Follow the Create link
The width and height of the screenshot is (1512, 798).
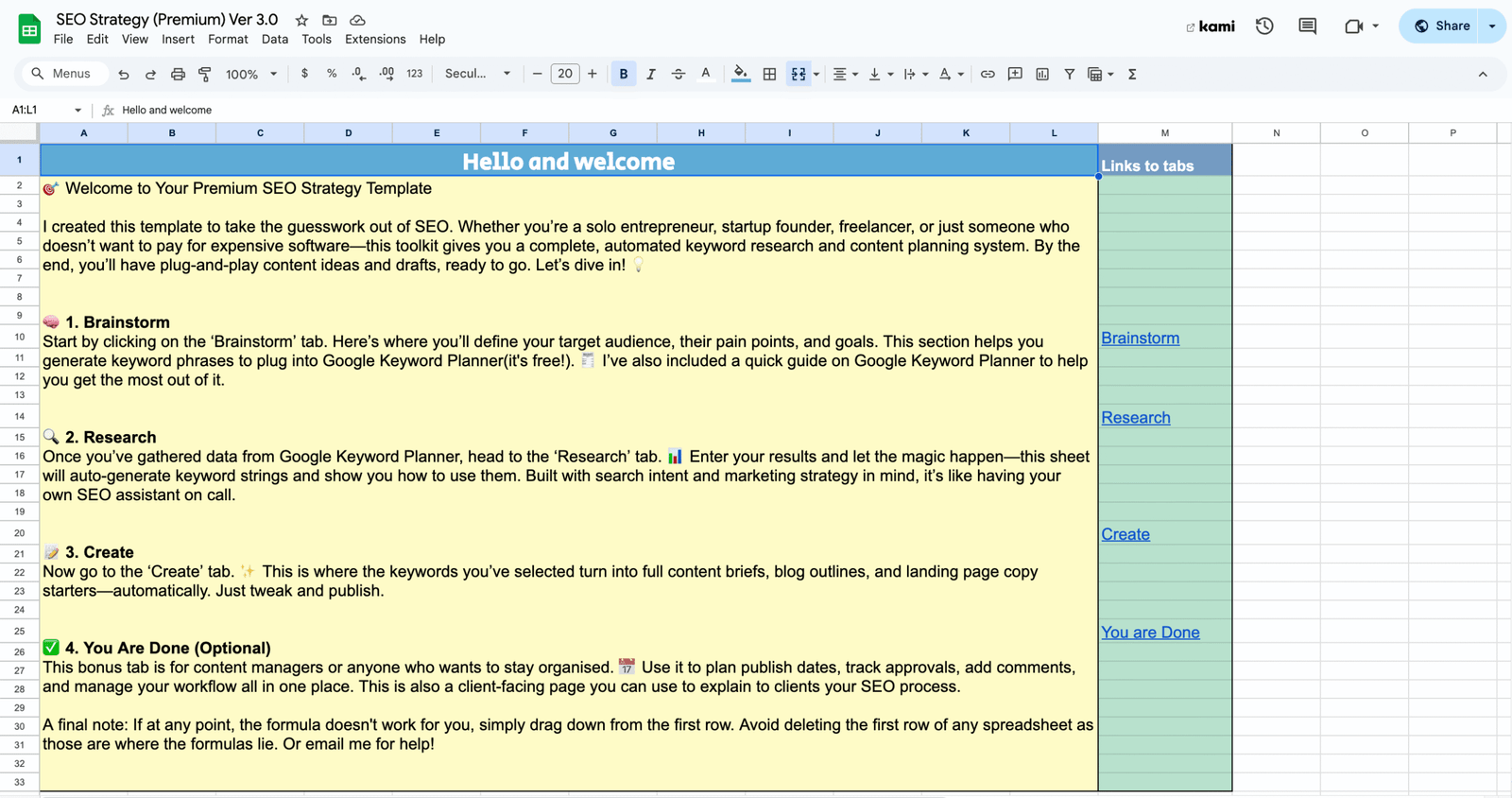tap(1125, 534)
